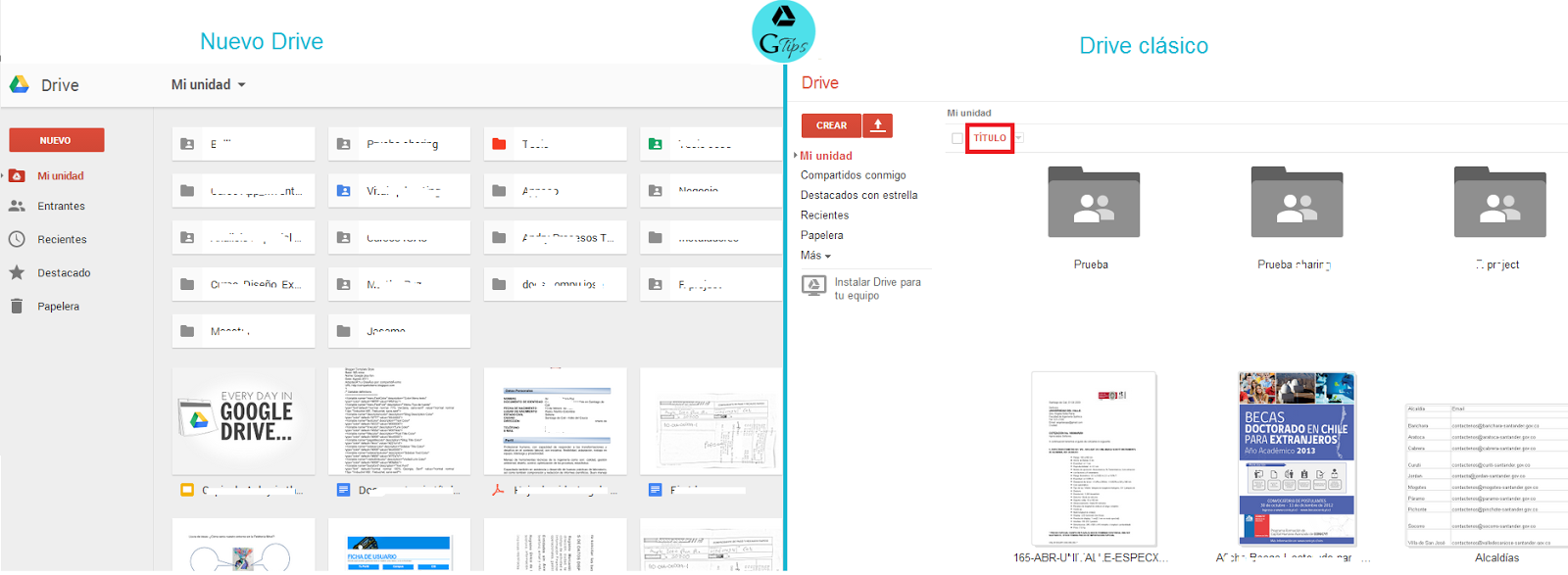1568x575 pixels.
Task: Open Compartidos conmigo
Action: [854, 175]
